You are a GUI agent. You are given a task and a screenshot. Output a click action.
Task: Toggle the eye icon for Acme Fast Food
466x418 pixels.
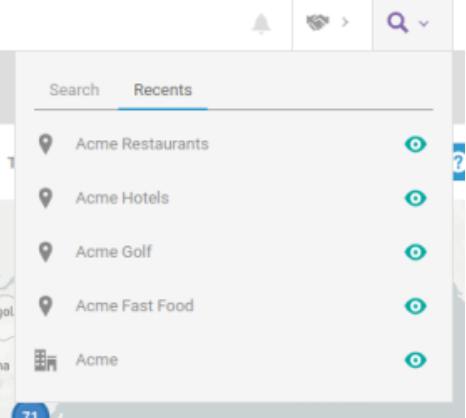[x=415, y=306]
